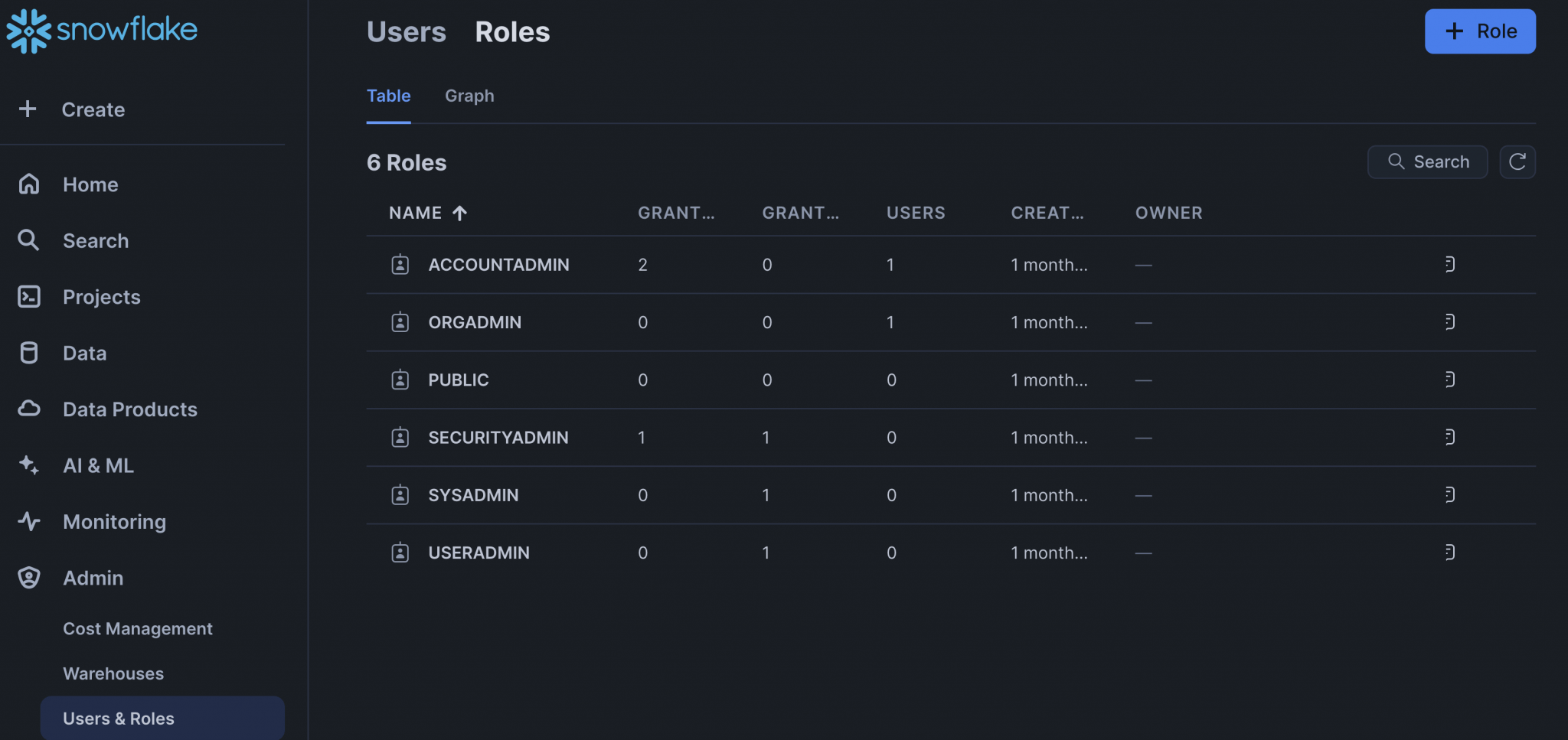Viewport: 1568px width, 740px height.
Task: Open the Monitoring section in the sidebar
Action: pyautogui.click(x=114, y=522)
